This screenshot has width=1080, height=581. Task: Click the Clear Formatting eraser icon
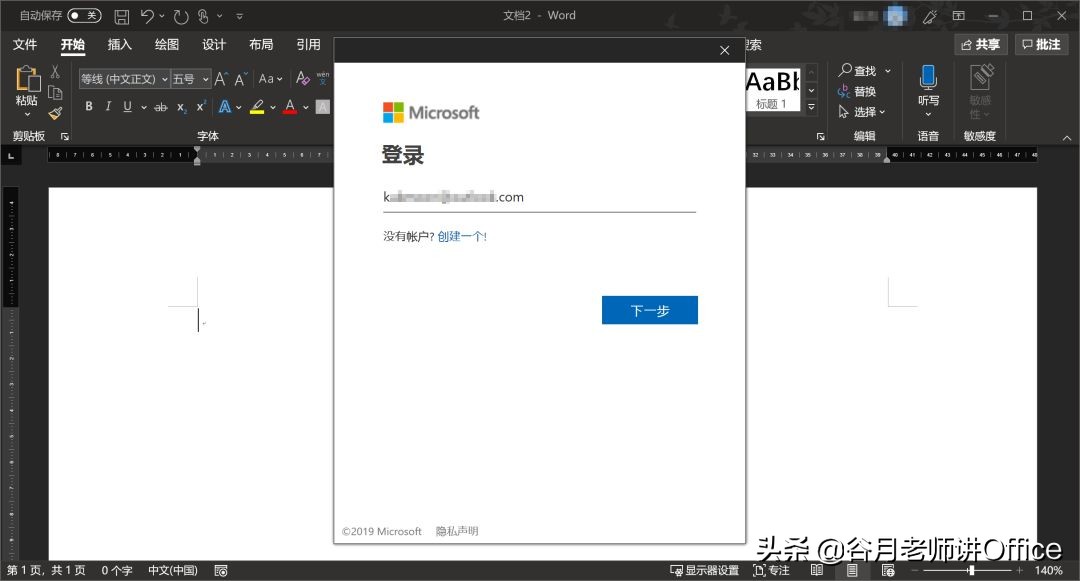coord(302,78)
